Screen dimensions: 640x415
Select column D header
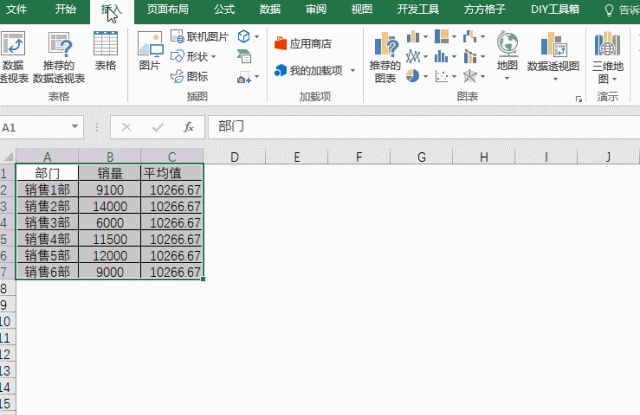[x=234, y=157]
